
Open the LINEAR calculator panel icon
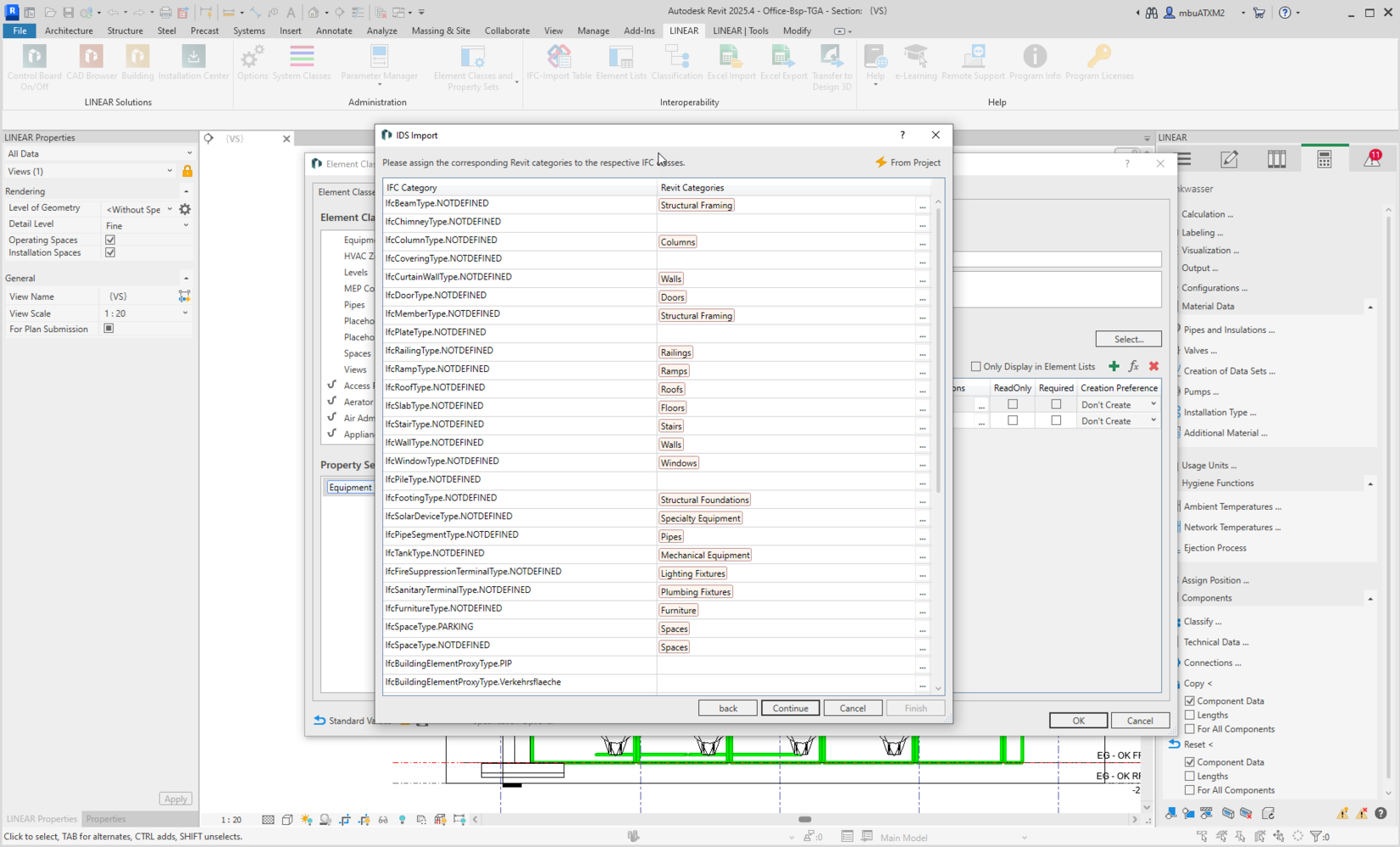pyautogui.click(x=1325, y=159)
